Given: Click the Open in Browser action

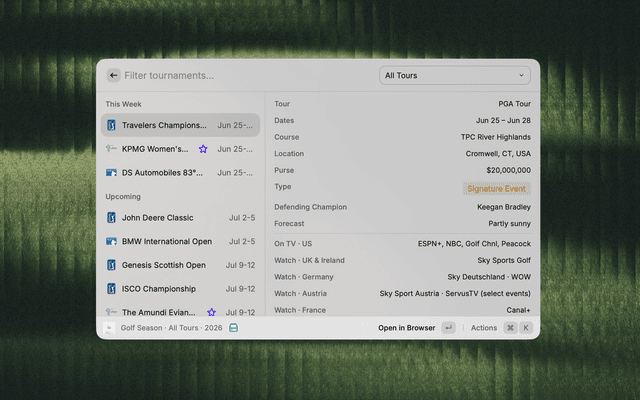Looking at the screenshot, I should (x=407, y=328).
